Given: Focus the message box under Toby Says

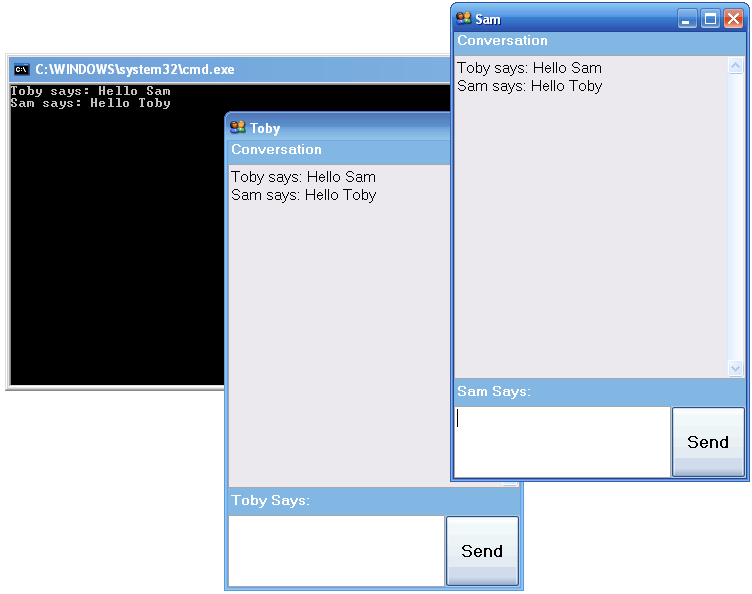Looking at the screenshot, I should pos(336,550).
